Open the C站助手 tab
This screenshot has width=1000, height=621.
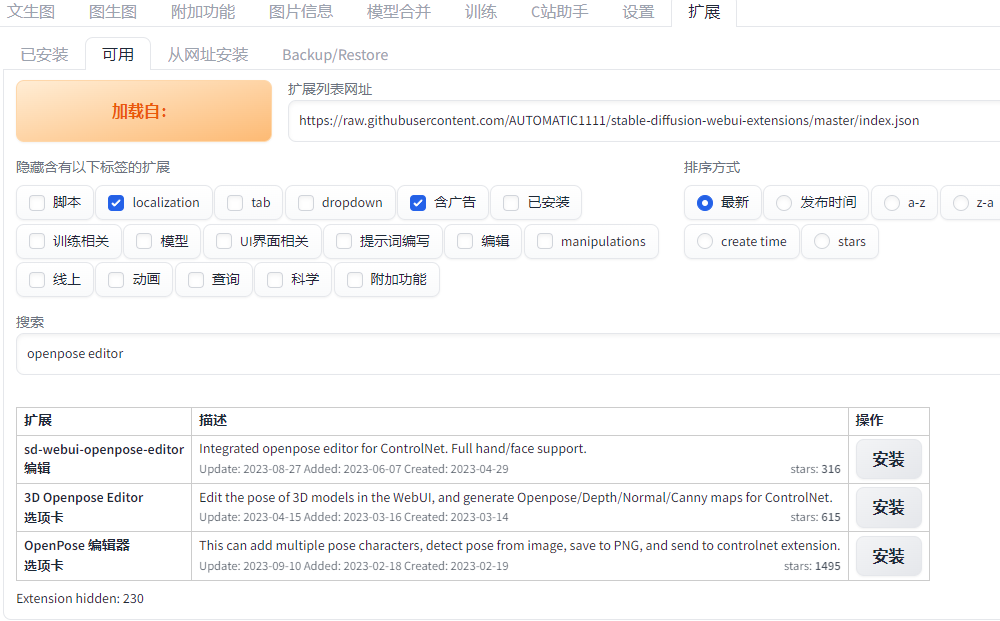tap(559, 13)
